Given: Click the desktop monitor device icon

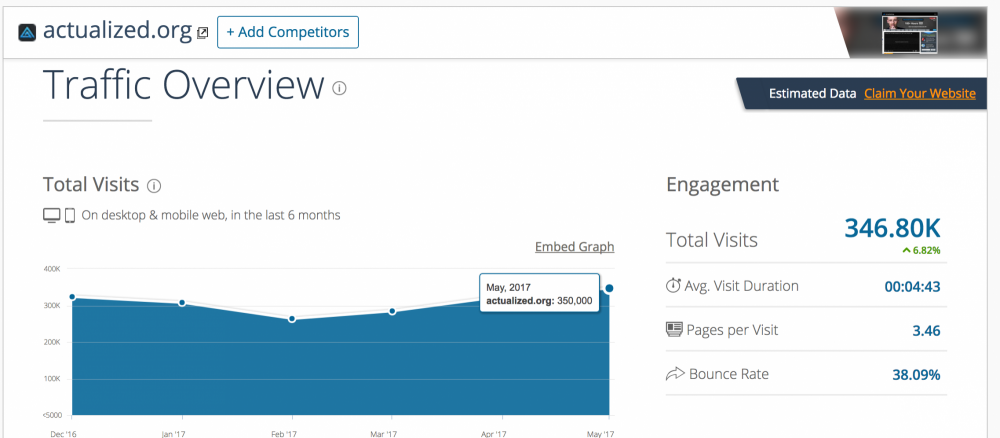Looking at the screenshot, I should click(x=52, y=215).
